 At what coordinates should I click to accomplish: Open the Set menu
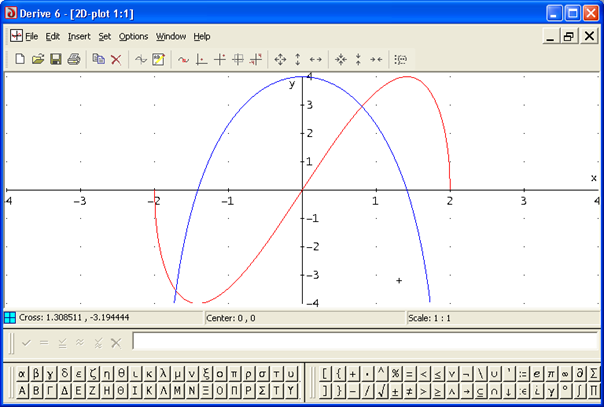click(x=105, y=36)
